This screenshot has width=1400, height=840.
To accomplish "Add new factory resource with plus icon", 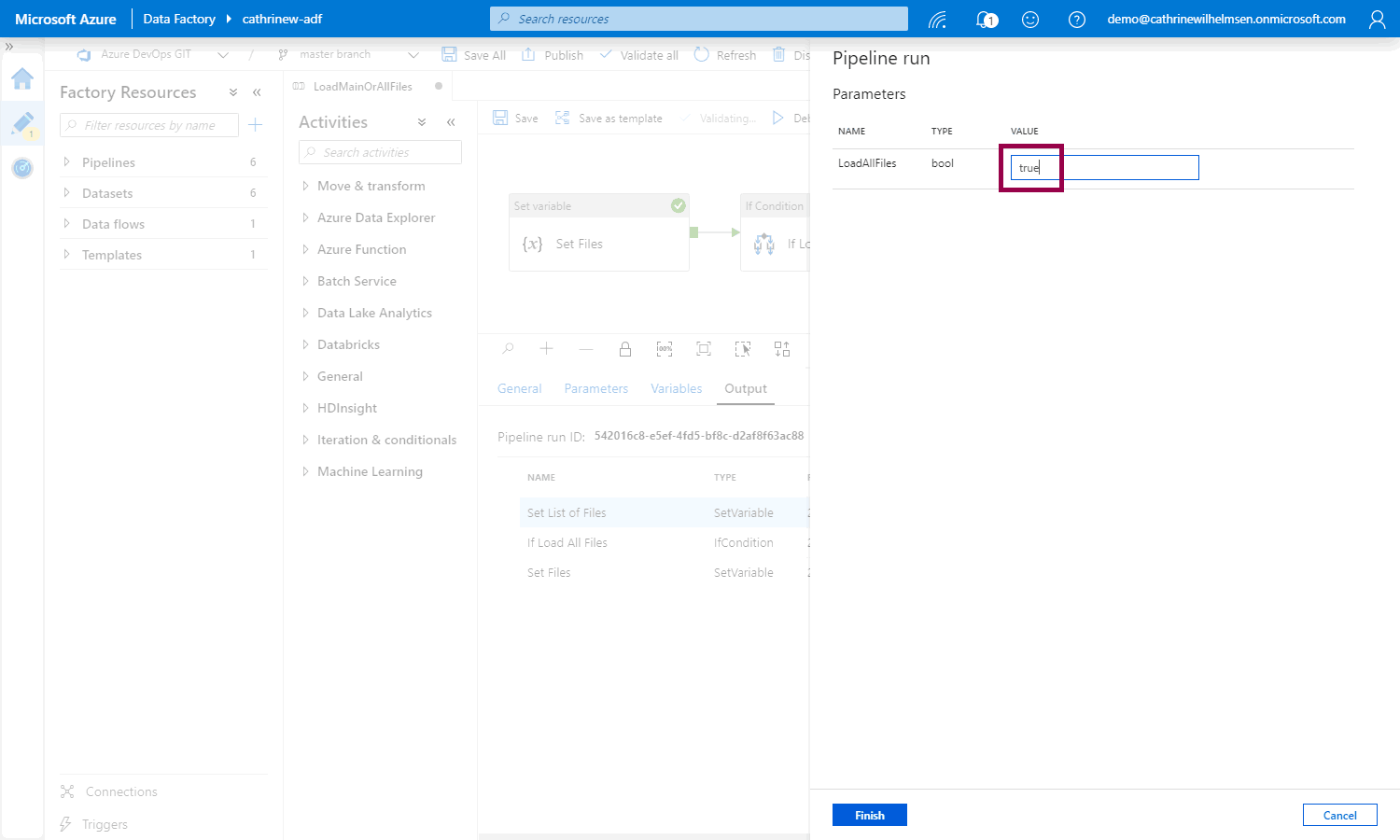I will coord(256,125).
